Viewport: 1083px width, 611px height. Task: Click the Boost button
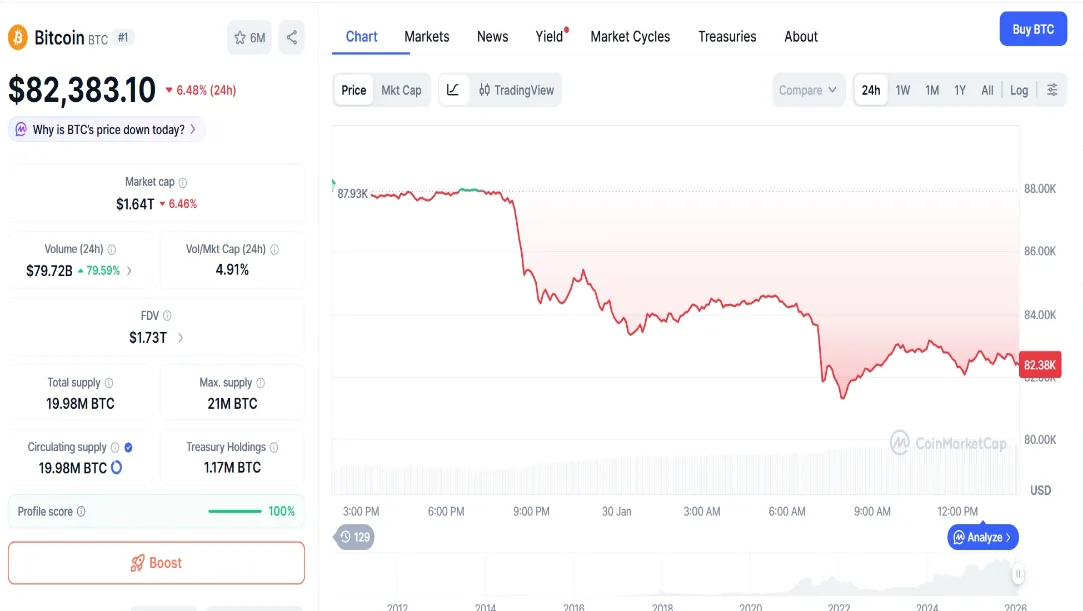click(x=157, y=562)
